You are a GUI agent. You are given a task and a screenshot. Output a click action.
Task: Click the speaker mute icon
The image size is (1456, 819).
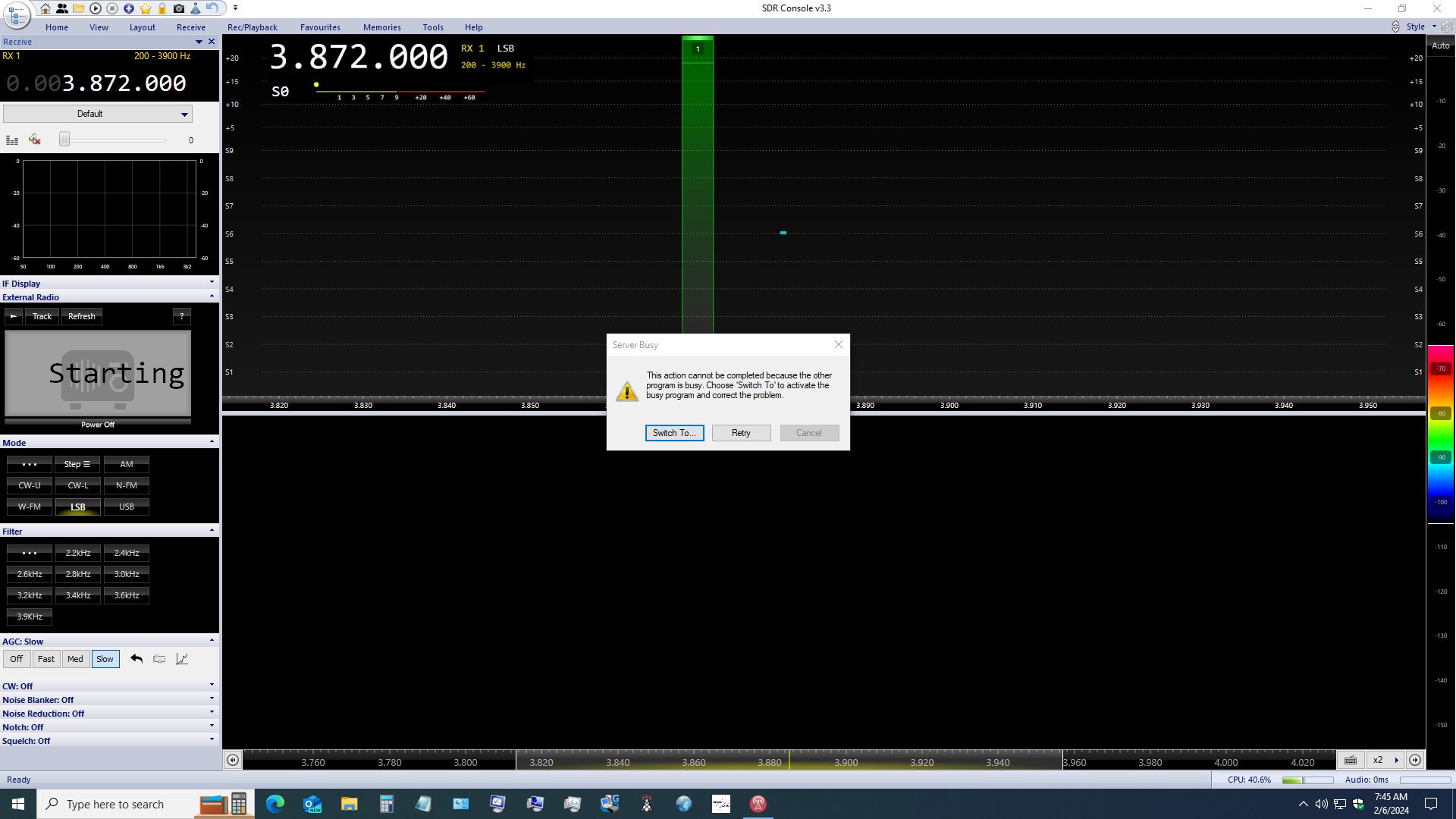click(34, 140)
